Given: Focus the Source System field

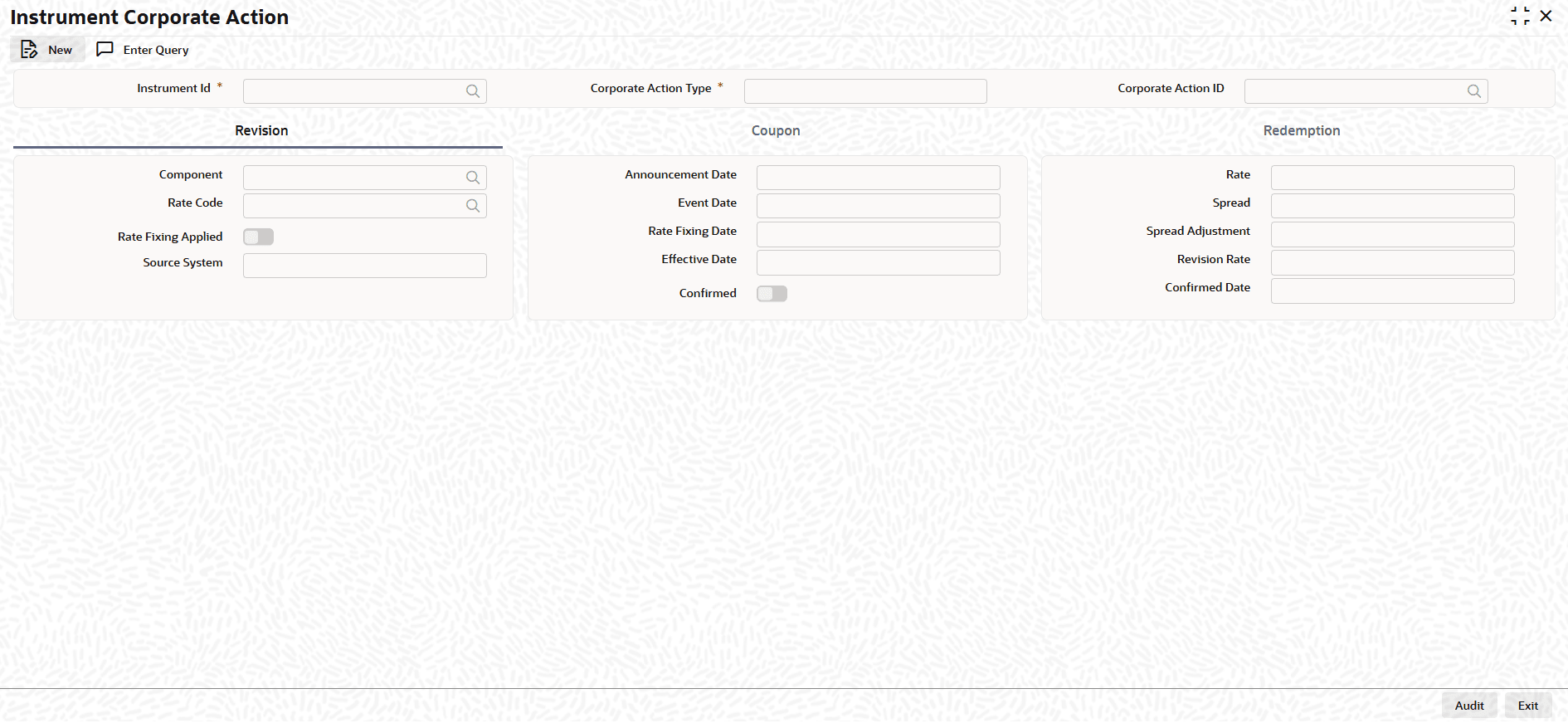Looking at the screenshot, I should pyautogui.click(x=365, y=266).
